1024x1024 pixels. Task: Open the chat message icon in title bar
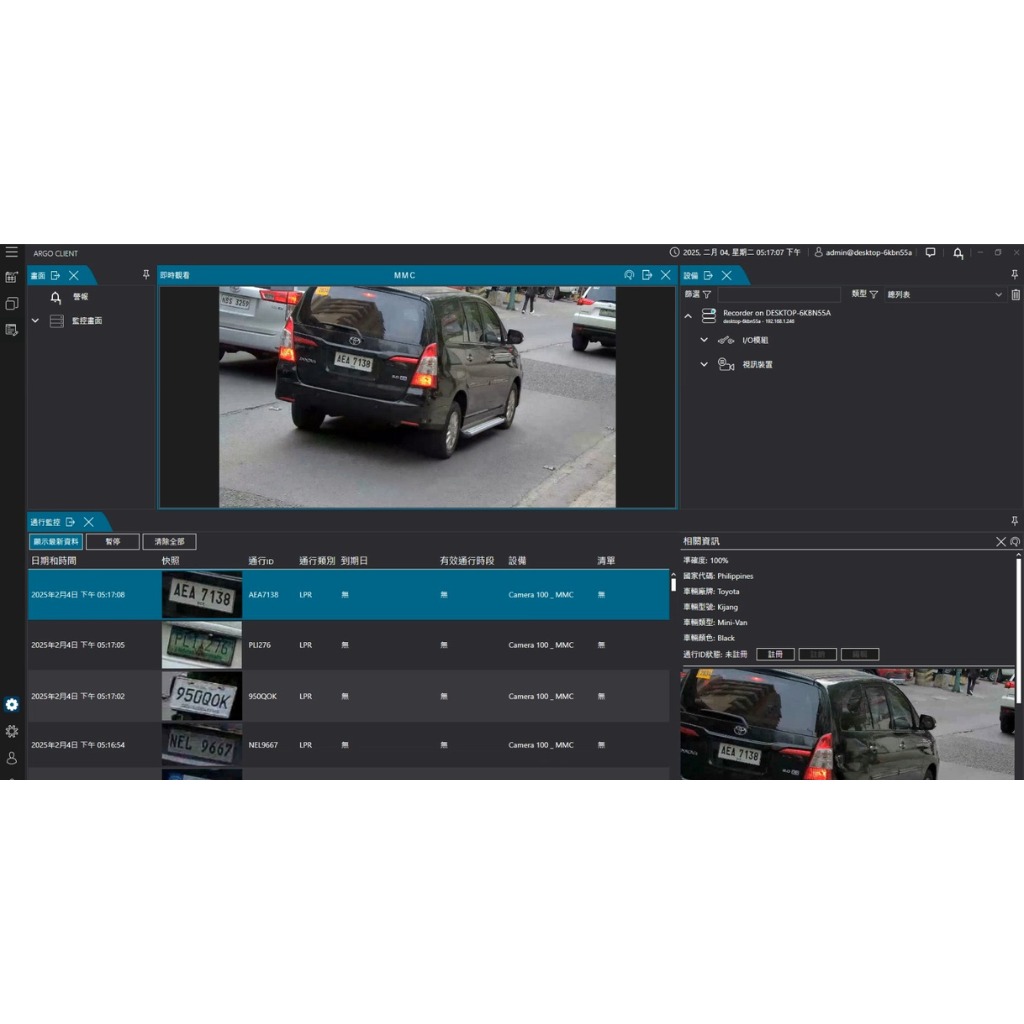[x=930, y=253]
